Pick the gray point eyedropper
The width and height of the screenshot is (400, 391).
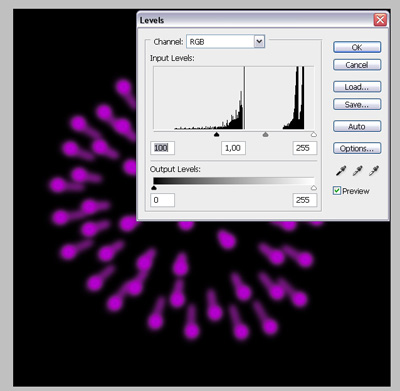point(357,171)
